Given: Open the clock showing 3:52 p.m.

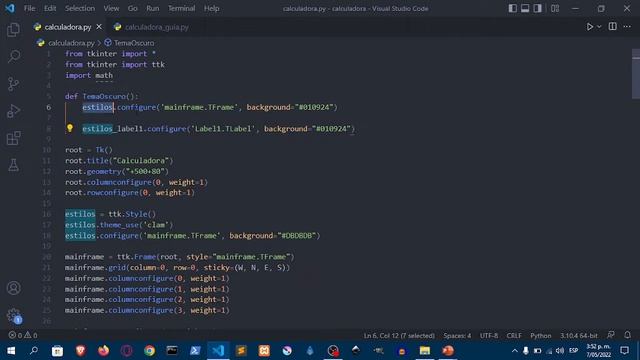Looking at the screenshot, I should pyautogui.click(x=599, y=351).
